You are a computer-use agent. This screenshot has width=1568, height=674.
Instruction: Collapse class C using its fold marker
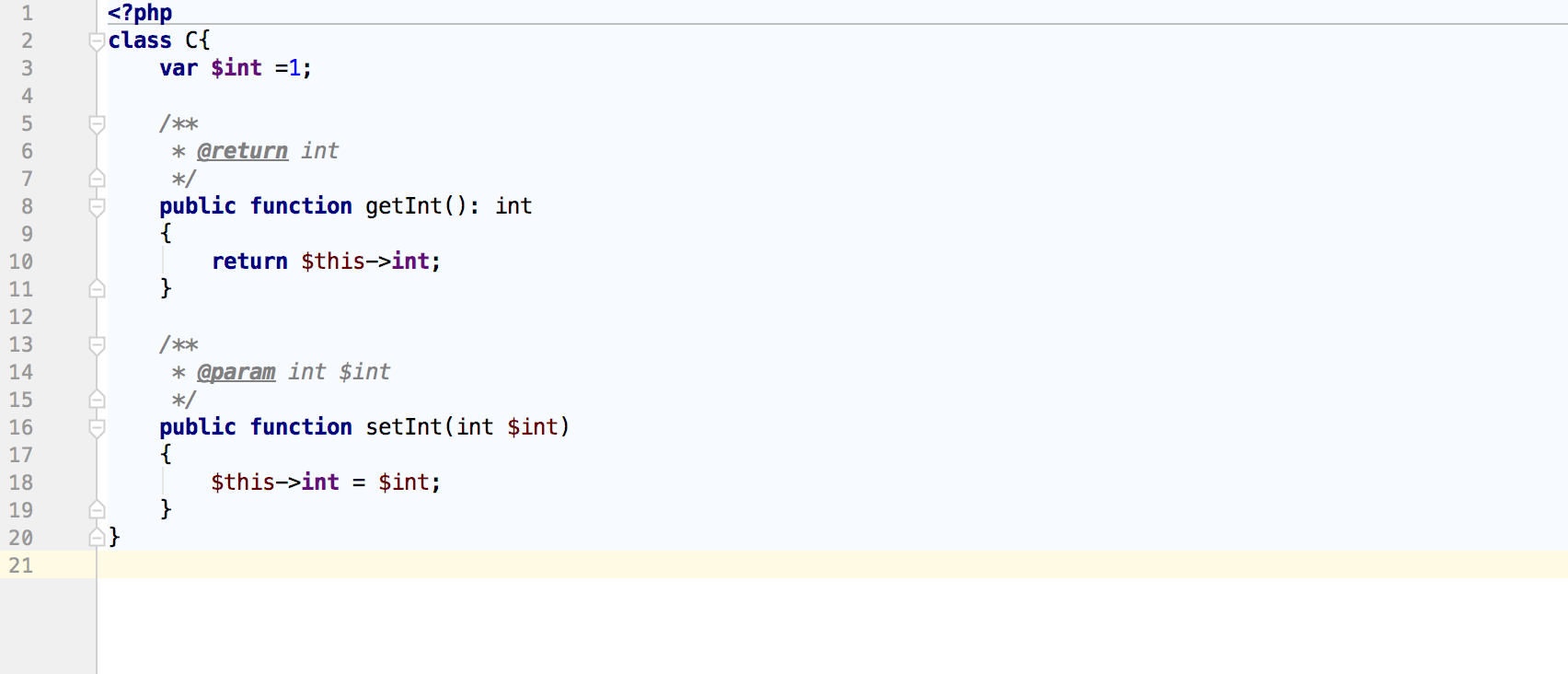click(97, 41)
